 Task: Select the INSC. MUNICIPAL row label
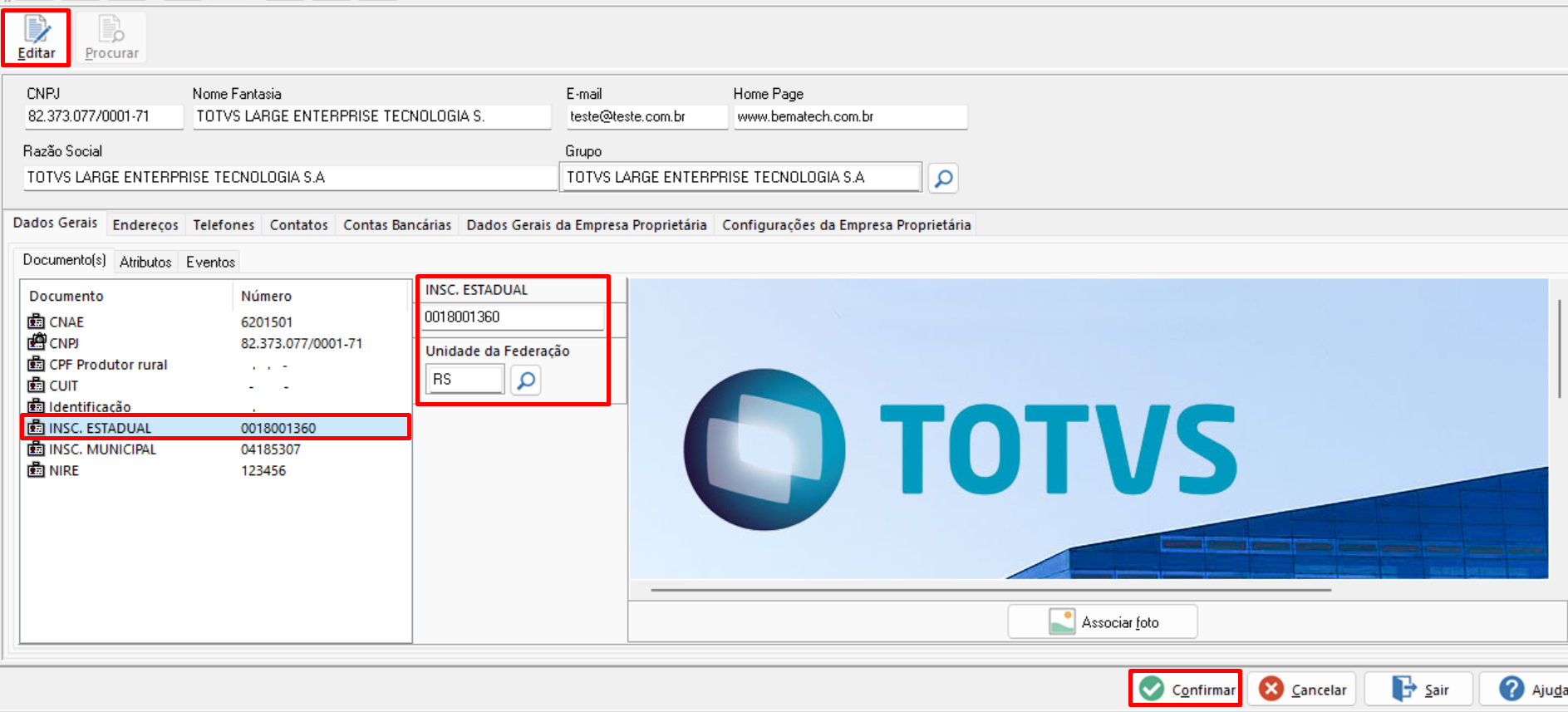tap(102, 449)
